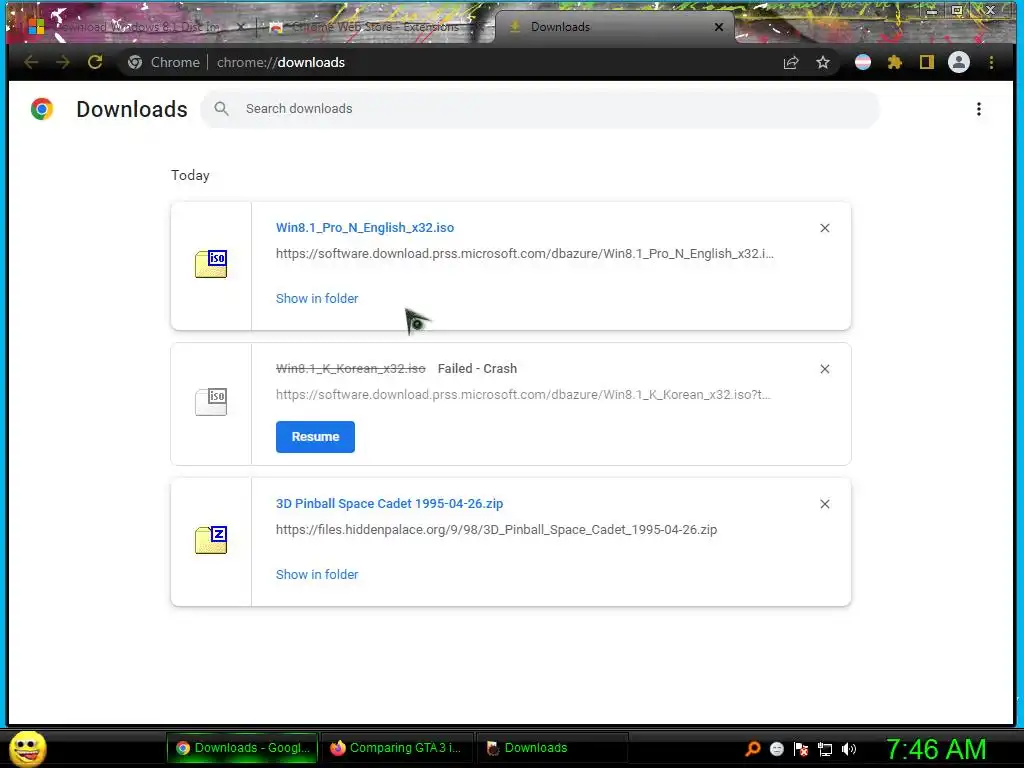Close the Downloads browser tab
This screenshot has height=768, width=1024.
(x=718, y=27)
